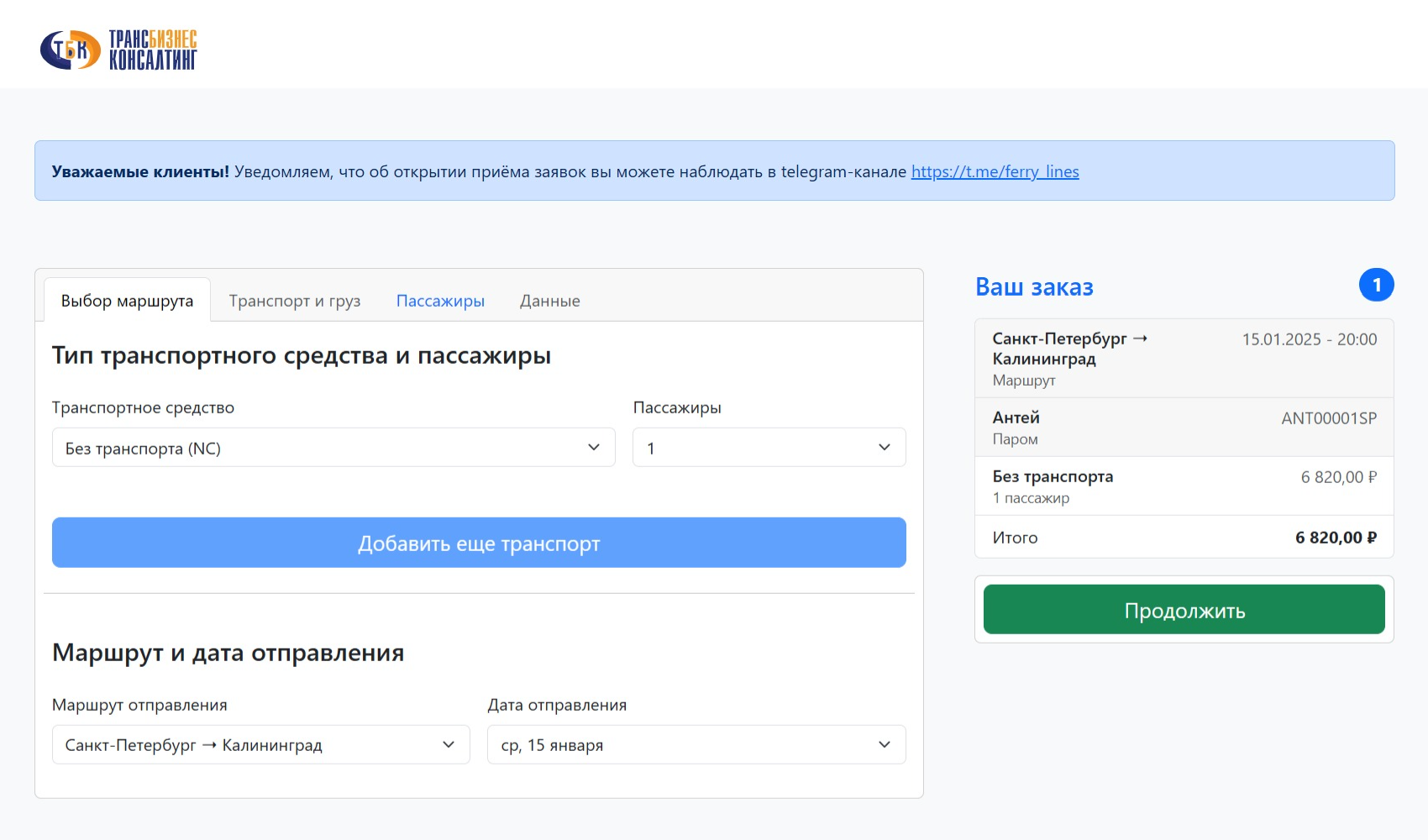Click the Маршрут и дата отправления heading
The height and width of the screenshot is (840, 1428).
(x=228, y=653)
